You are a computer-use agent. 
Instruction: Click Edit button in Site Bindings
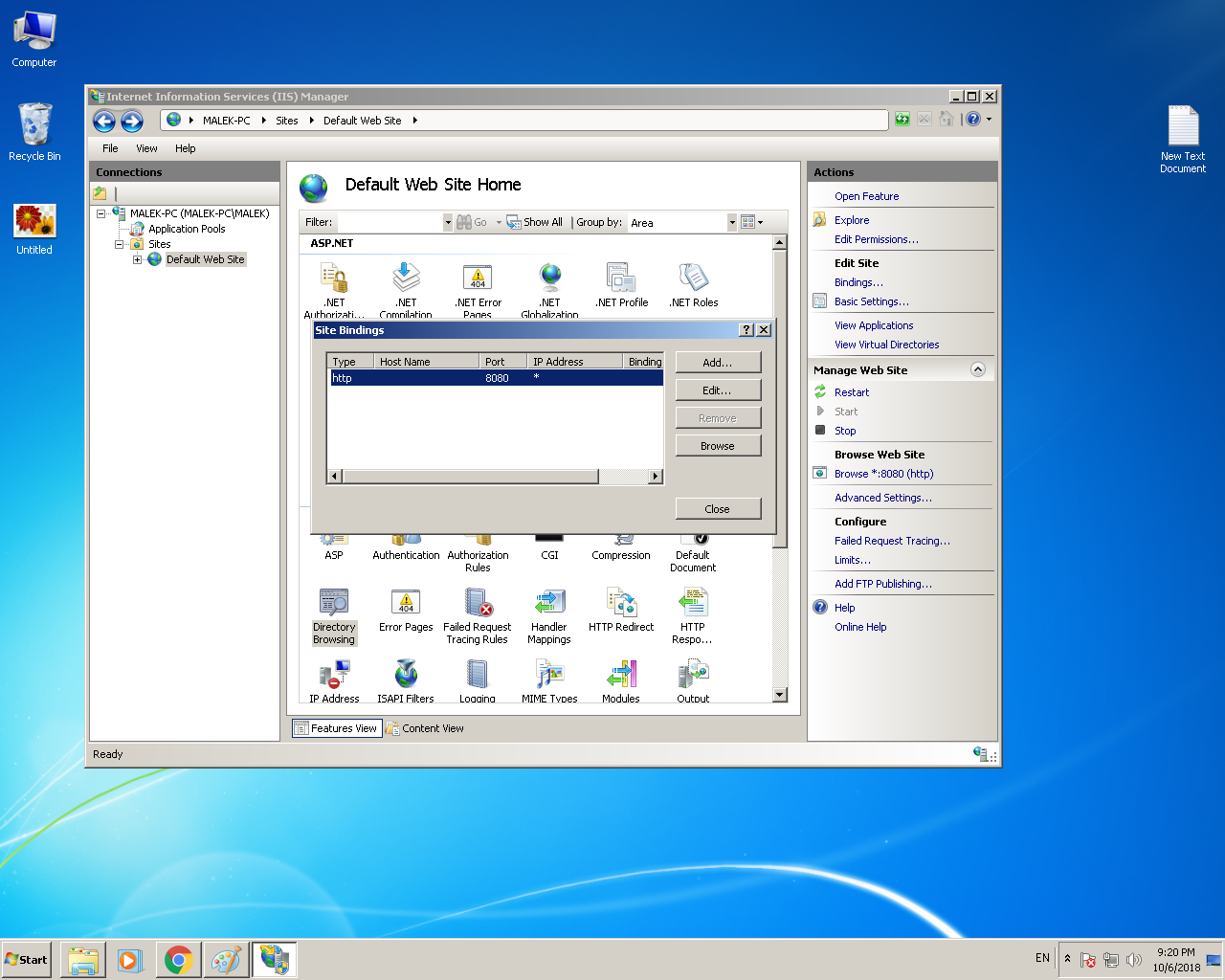coord(718,390)
